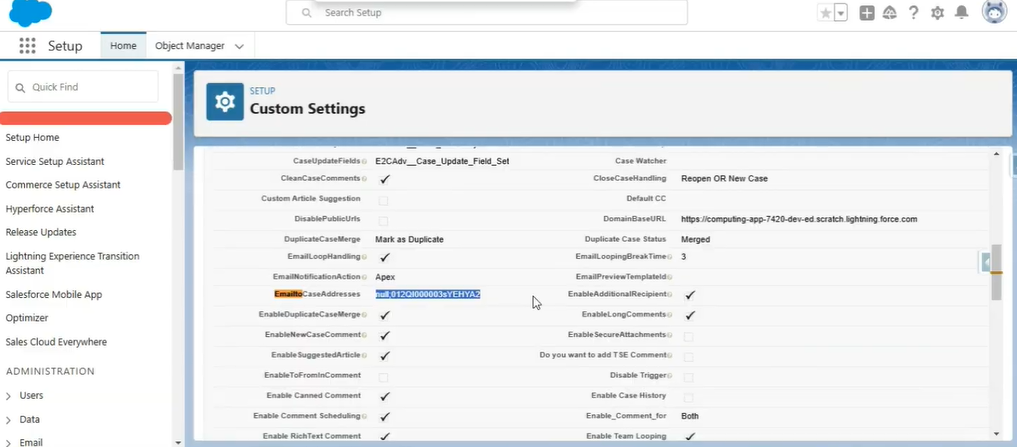
Task: Focus the Search Setup input field
Action: click(486, 12)
